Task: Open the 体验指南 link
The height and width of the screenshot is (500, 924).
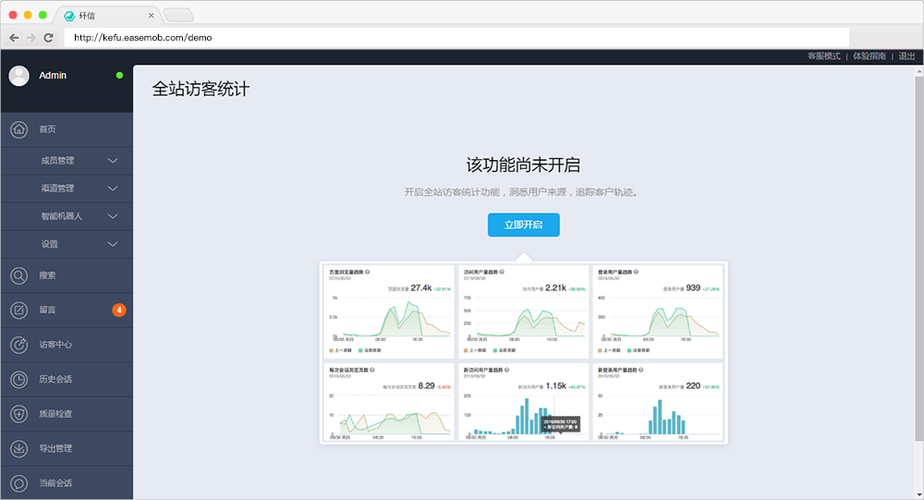Action: coord(869,56)
